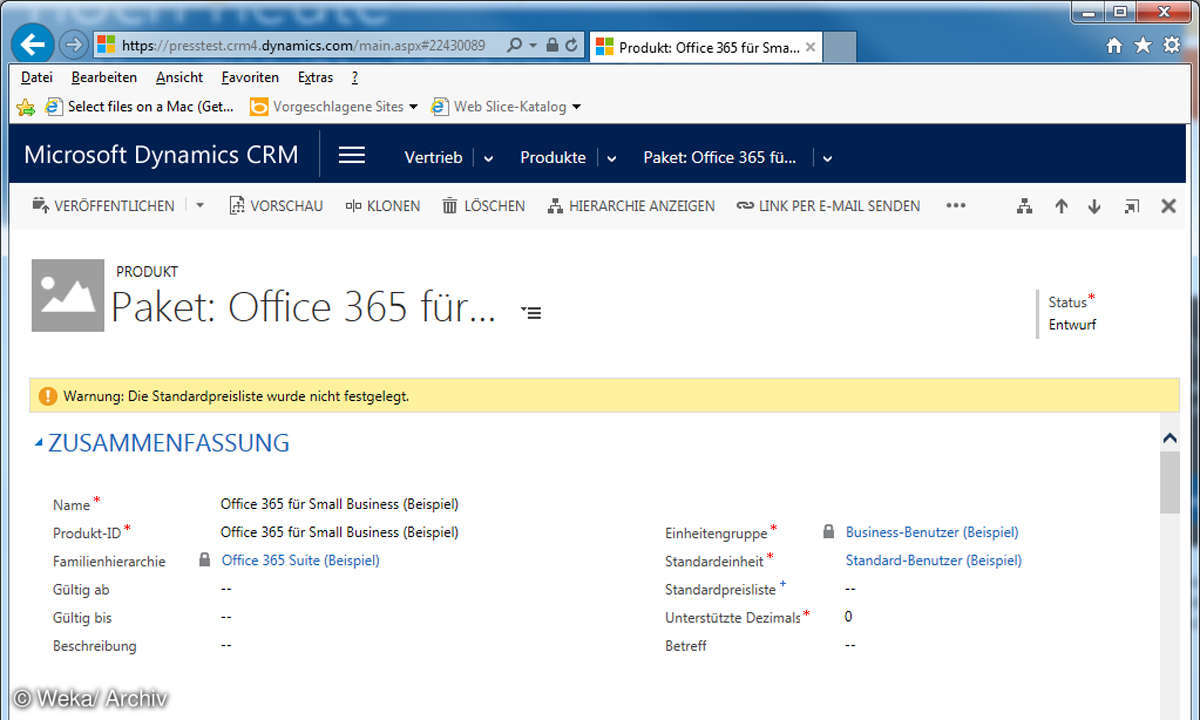
Task: Close the Produkt: Office 365 browser tab
Action: coord(810,47)
